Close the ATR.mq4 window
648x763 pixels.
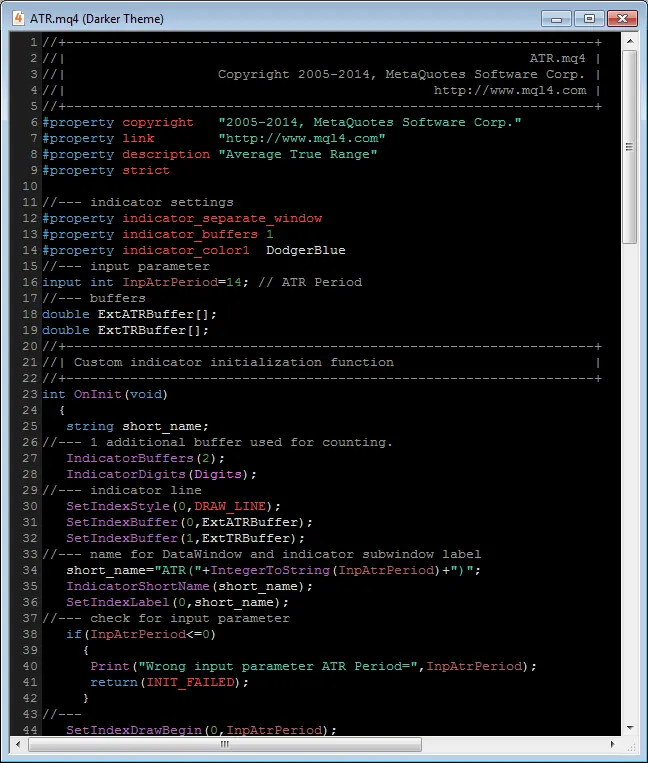tap(622, 19)
